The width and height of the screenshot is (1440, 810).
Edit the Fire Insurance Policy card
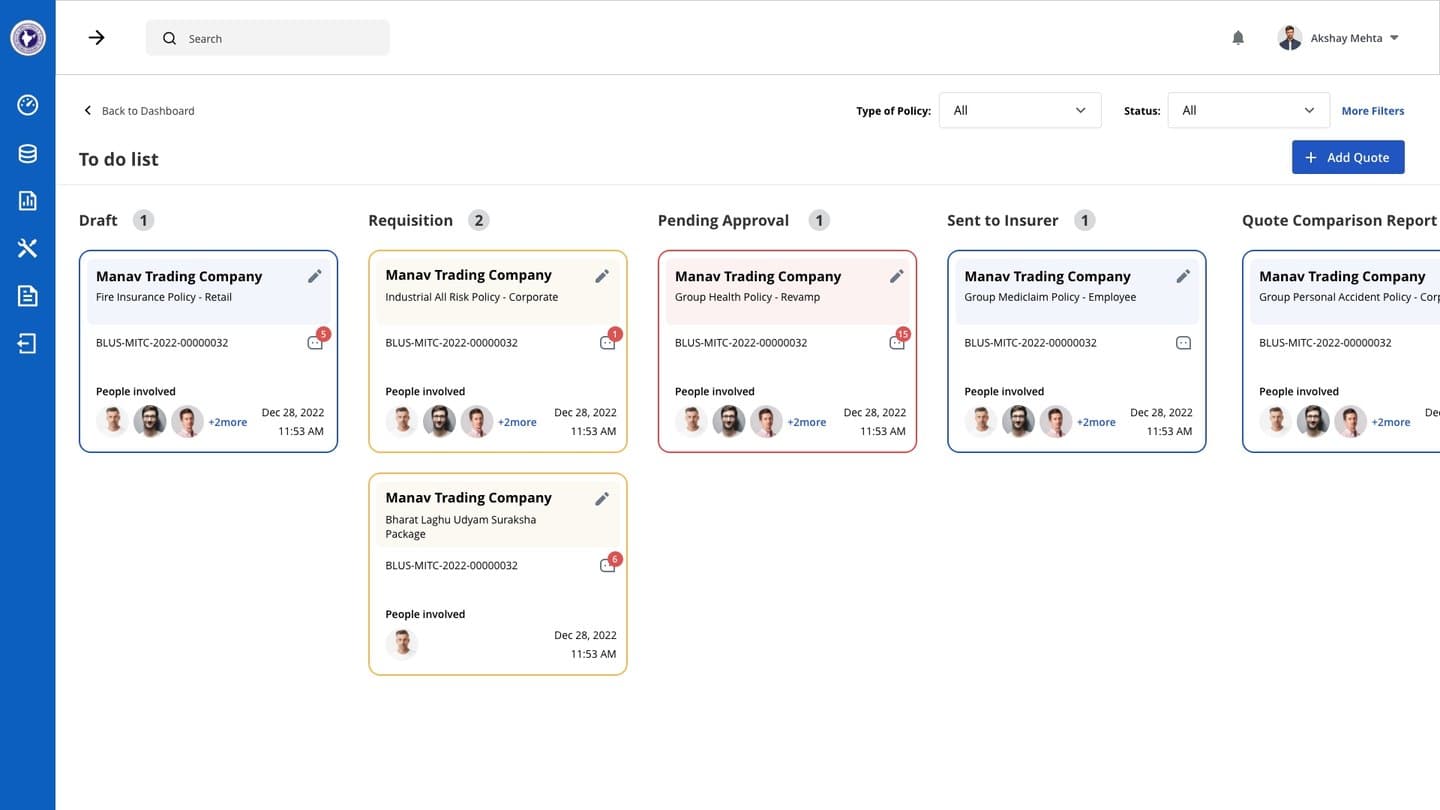point(315,276)
